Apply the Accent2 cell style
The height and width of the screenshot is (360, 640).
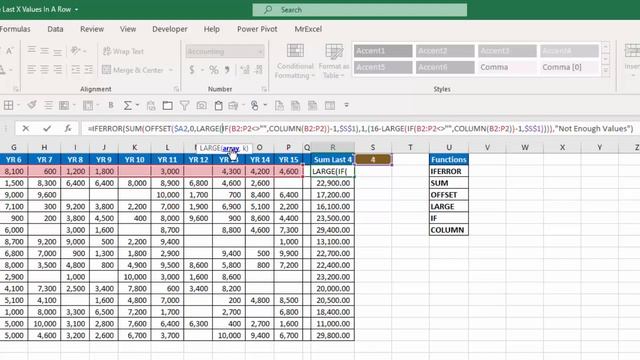click(x=445, y=51)
